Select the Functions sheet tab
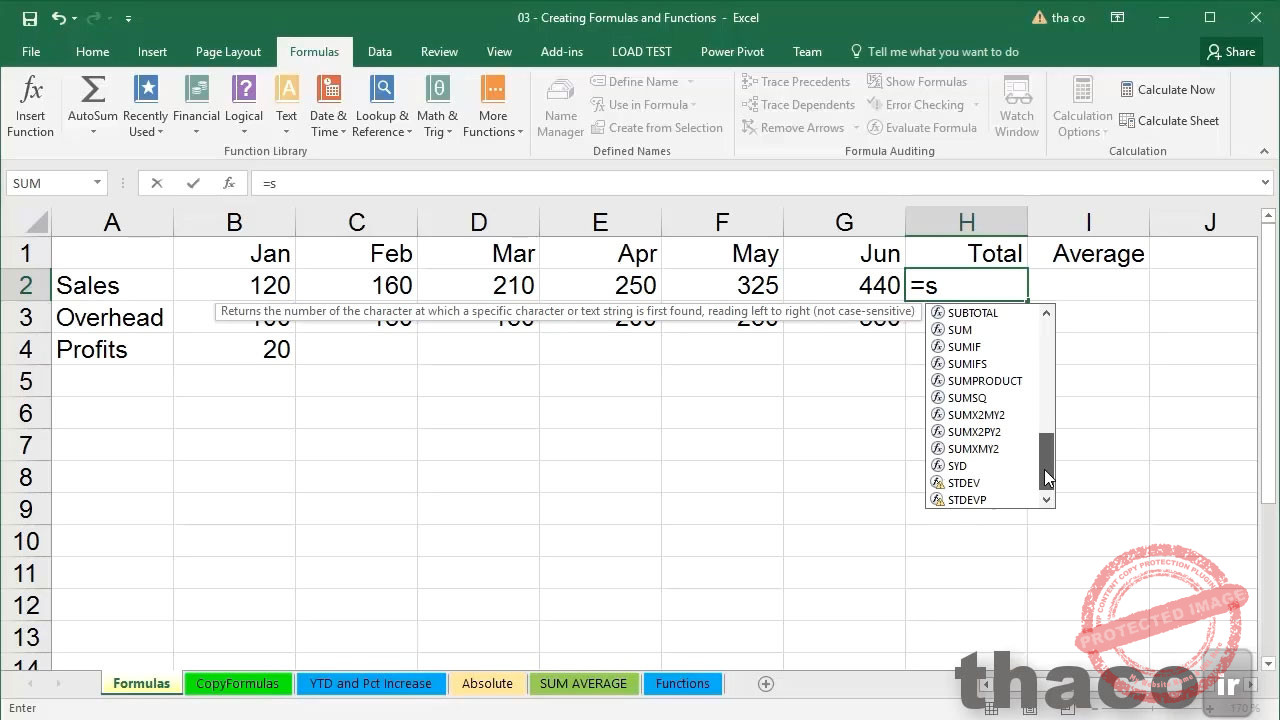 683,684
